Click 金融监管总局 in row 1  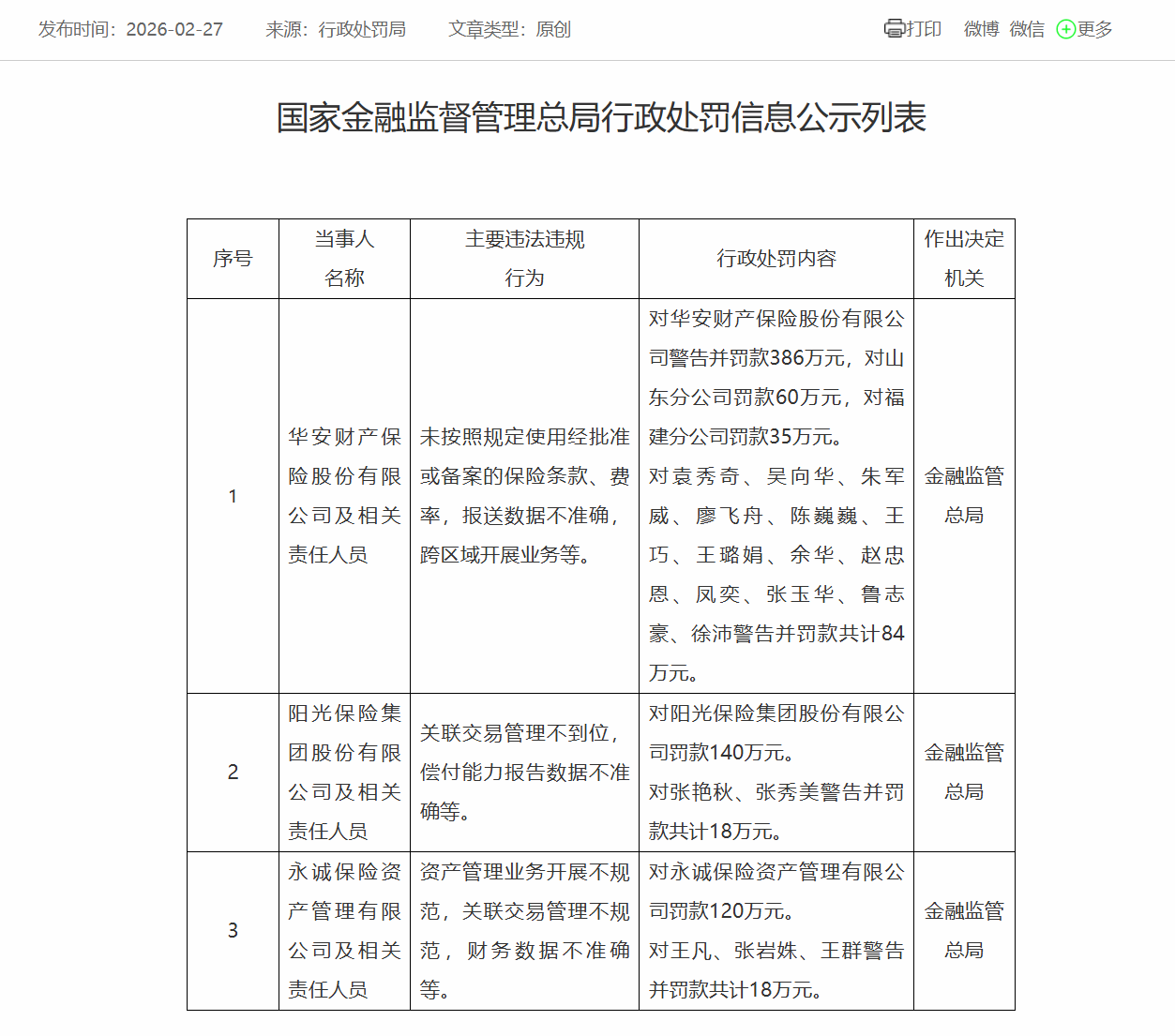pos(964,496)
